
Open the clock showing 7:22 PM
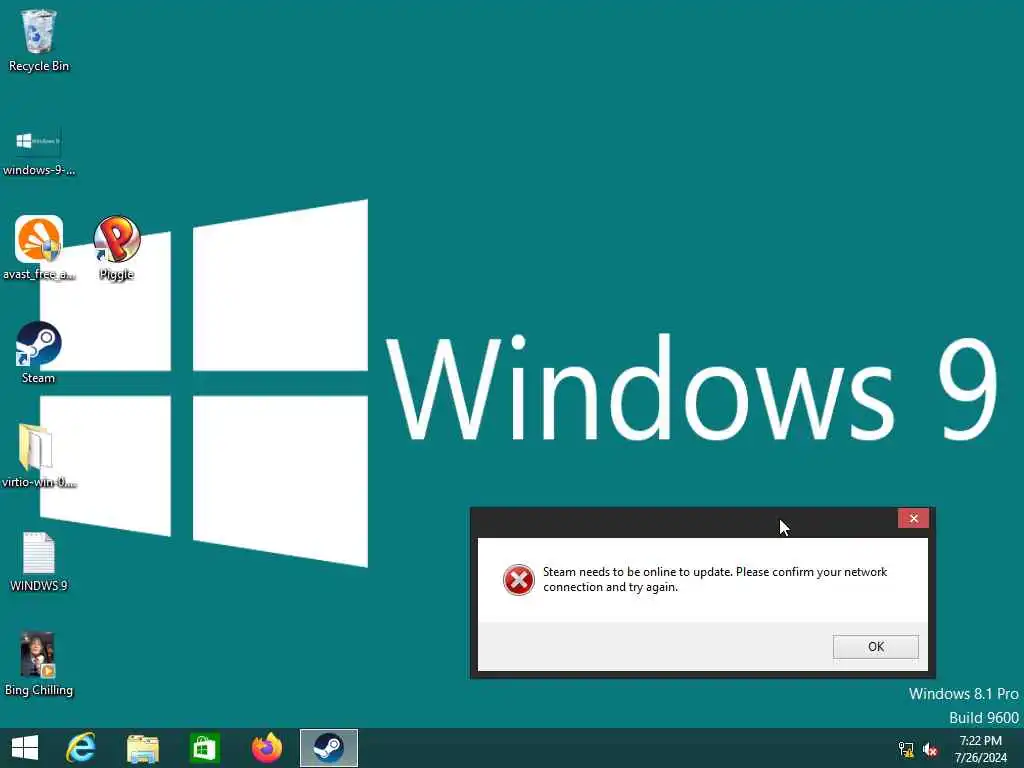click(980, 749)
